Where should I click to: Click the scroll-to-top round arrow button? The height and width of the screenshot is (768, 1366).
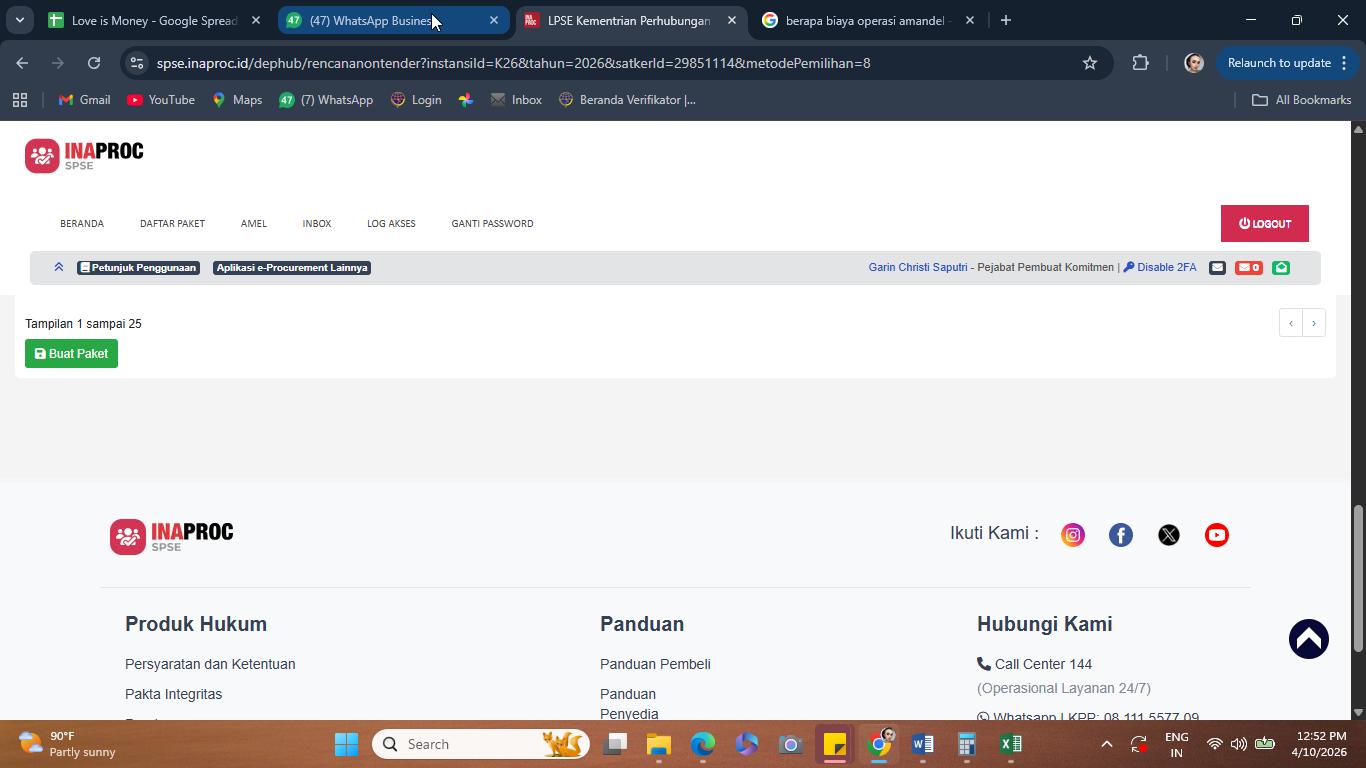(1309, 639)
